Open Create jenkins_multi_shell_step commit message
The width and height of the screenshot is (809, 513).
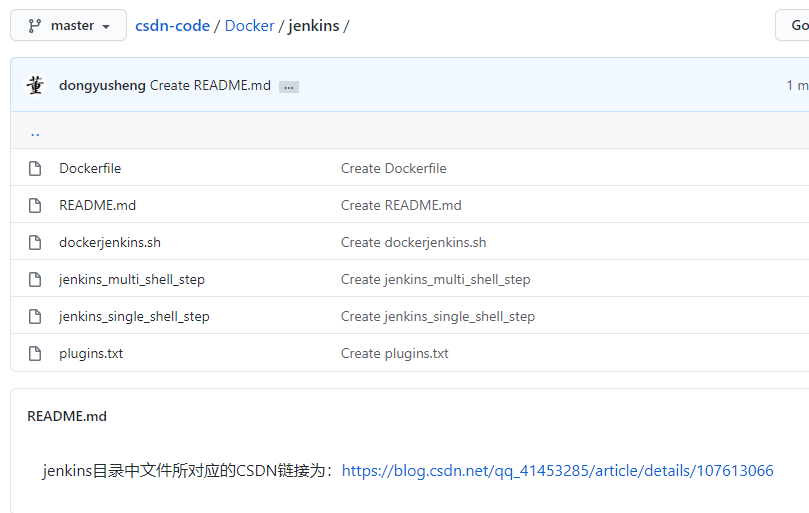click(x=435, y=280)
